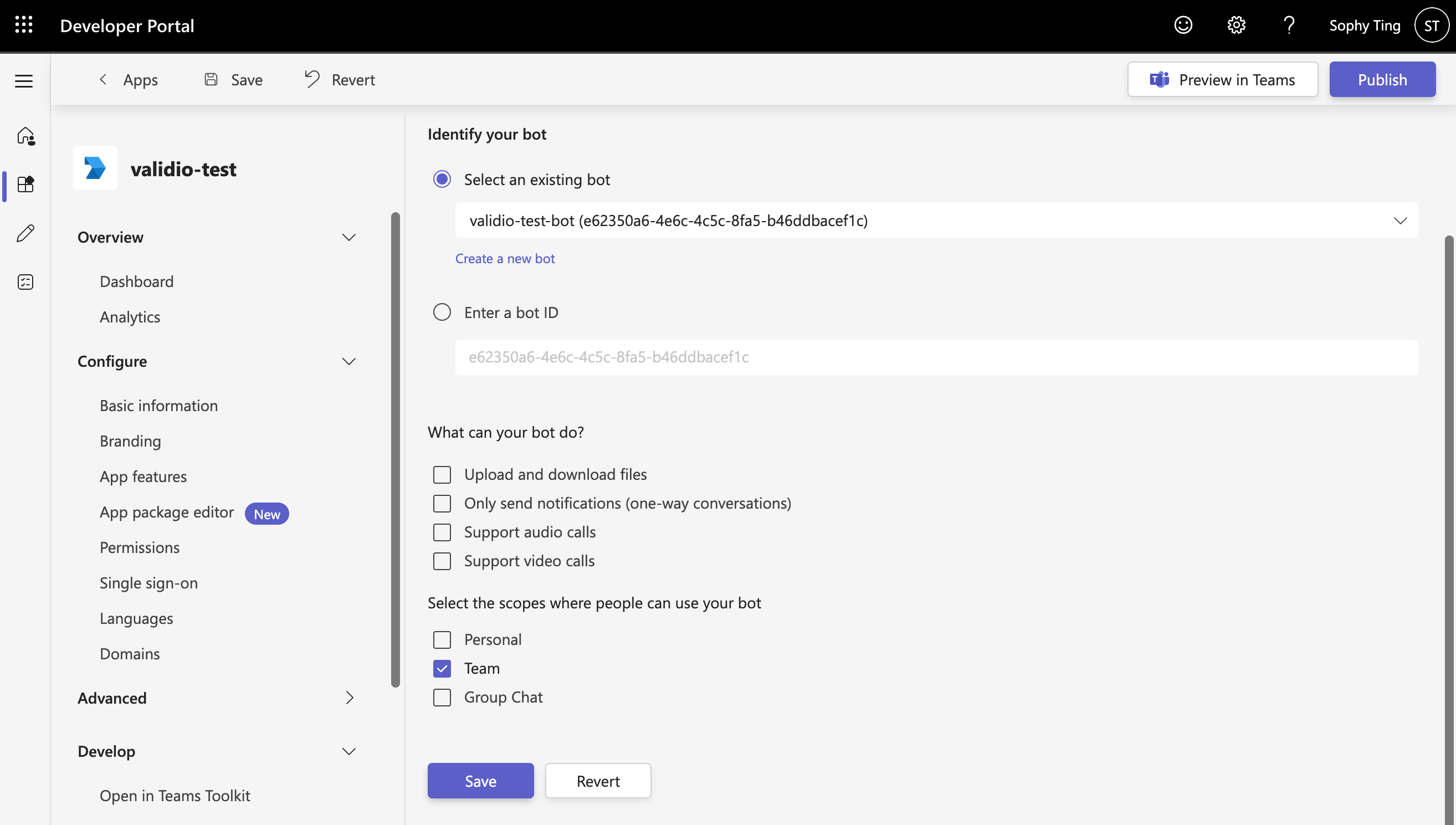Open Domains page

pos(130,654)
